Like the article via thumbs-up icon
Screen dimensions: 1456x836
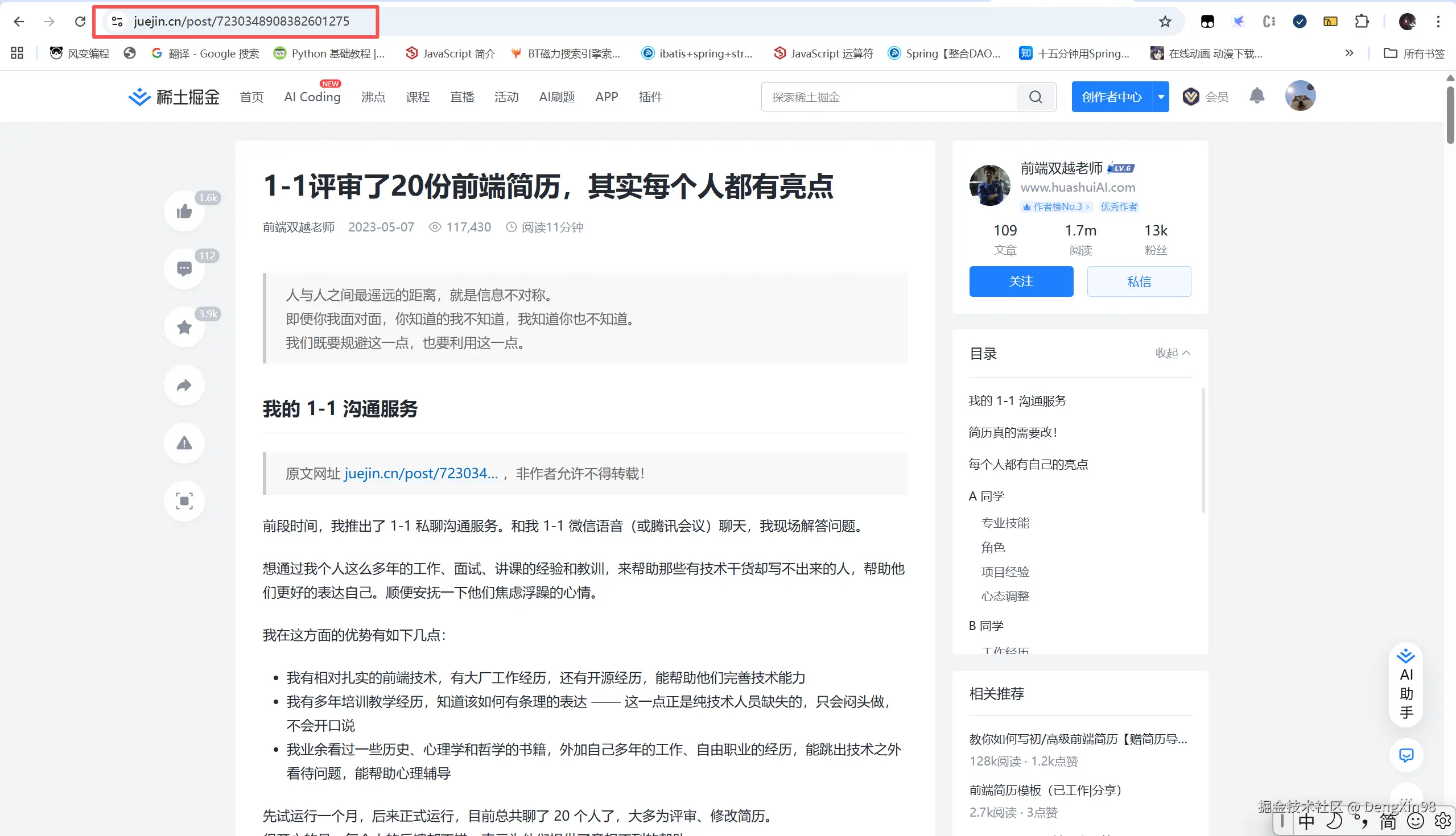[184, 211]
